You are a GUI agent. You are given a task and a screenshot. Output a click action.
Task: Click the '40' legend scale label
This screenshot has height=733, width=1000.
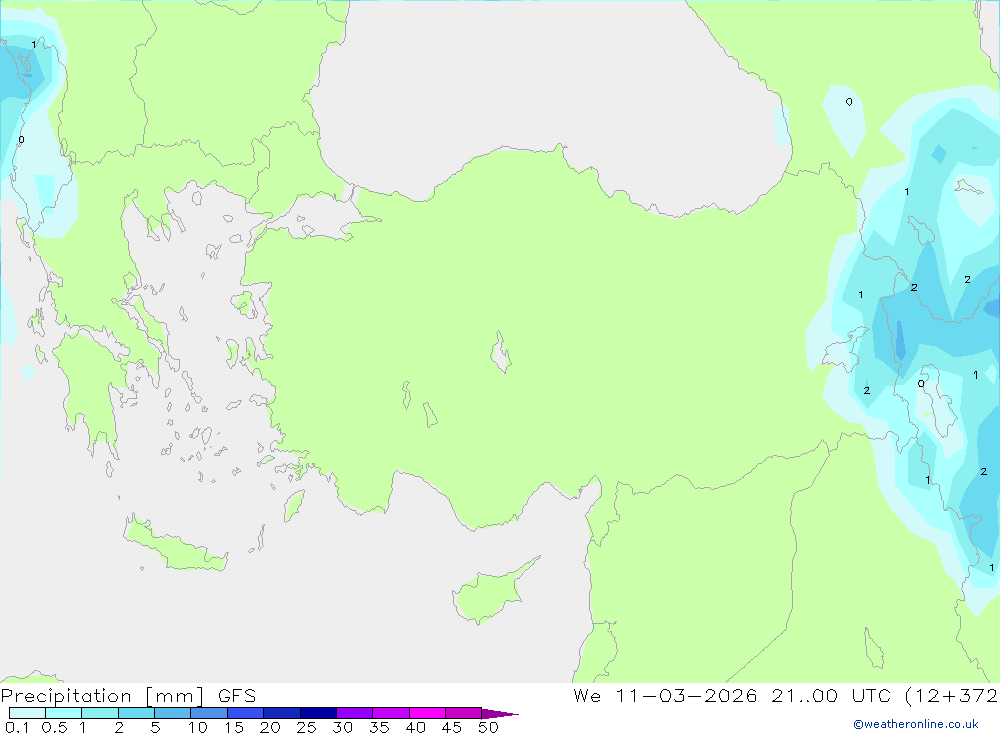416,727
